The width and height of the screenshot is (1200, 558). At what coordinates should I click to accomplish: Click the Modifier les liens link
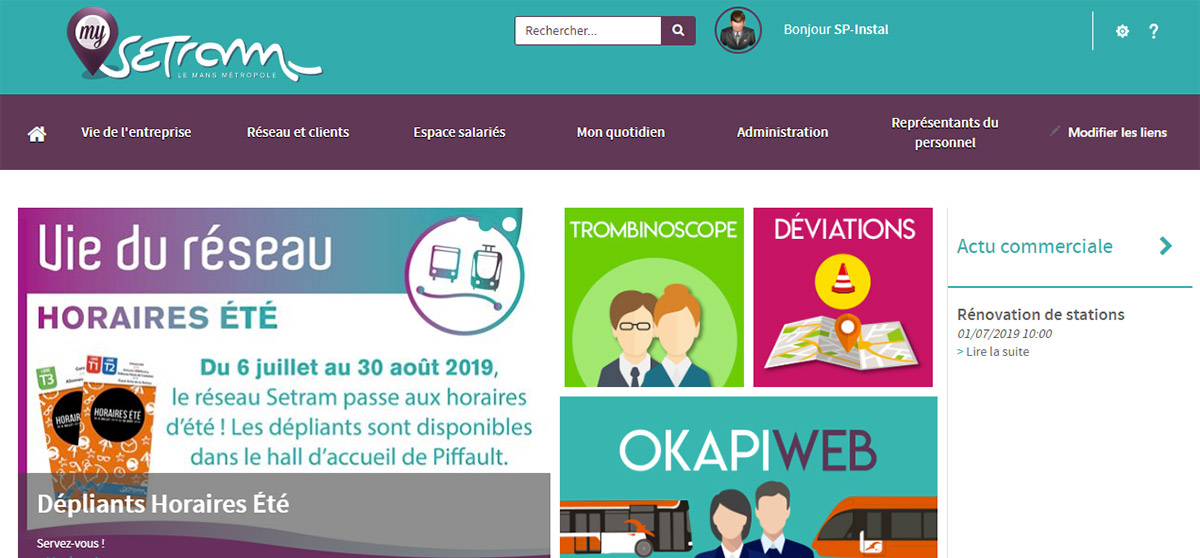coord(1117,132)
